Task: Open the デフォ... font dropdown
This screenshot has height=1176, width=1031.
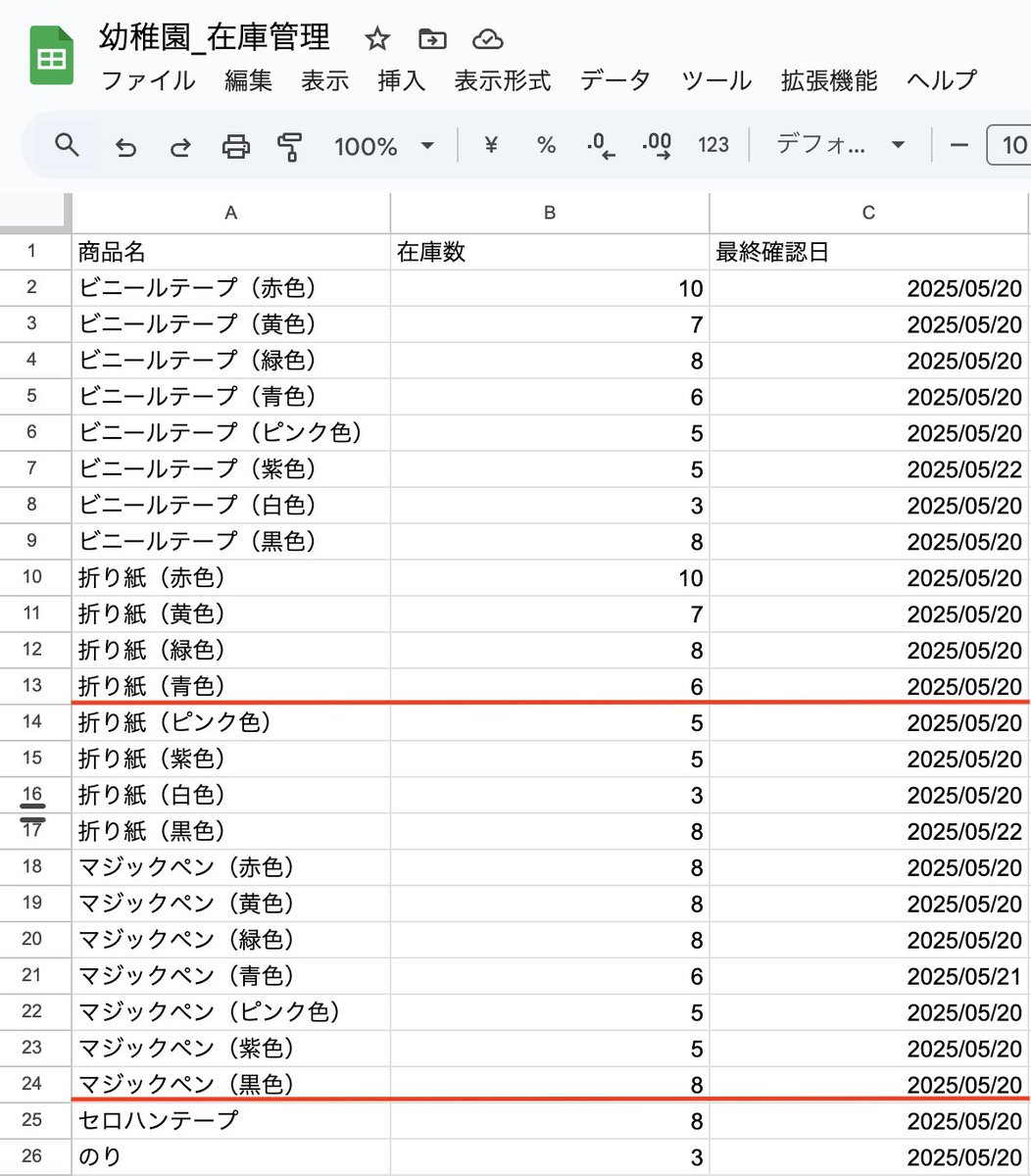Action: click(840, 146)
